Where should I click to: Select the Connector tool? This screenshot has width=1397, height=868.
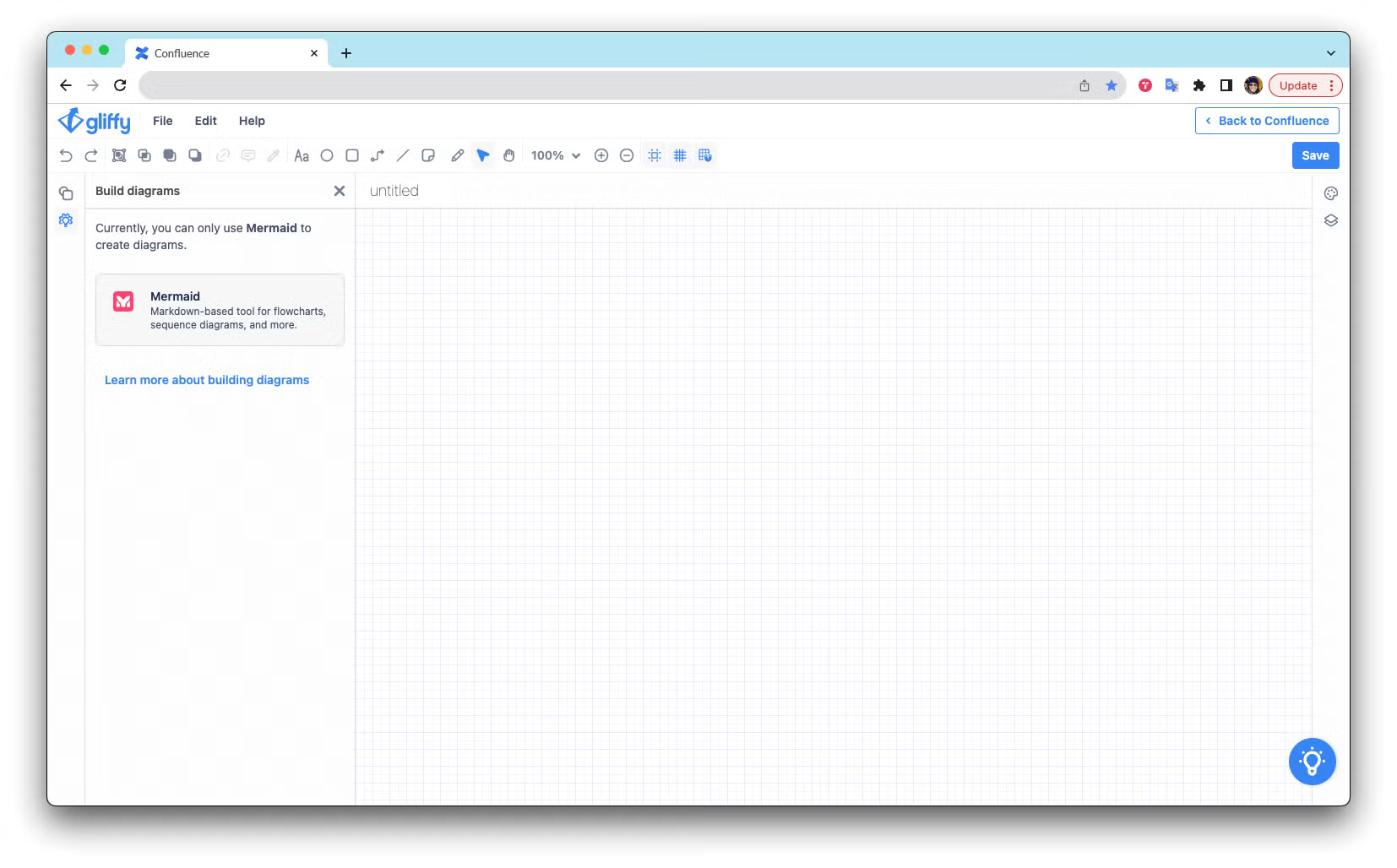pyautogui.click(x=378, y=155)
